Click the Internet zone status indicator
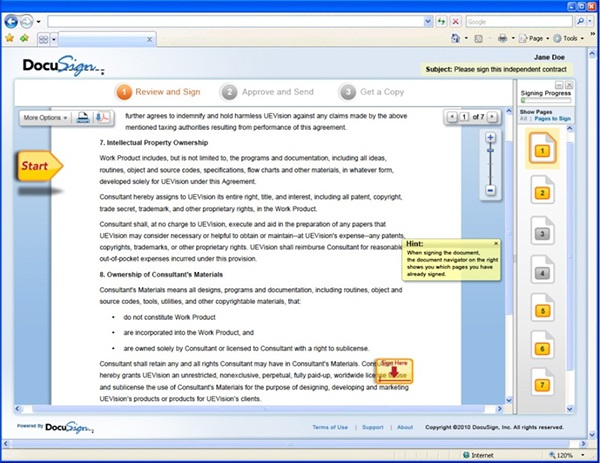 click(478, 455)
